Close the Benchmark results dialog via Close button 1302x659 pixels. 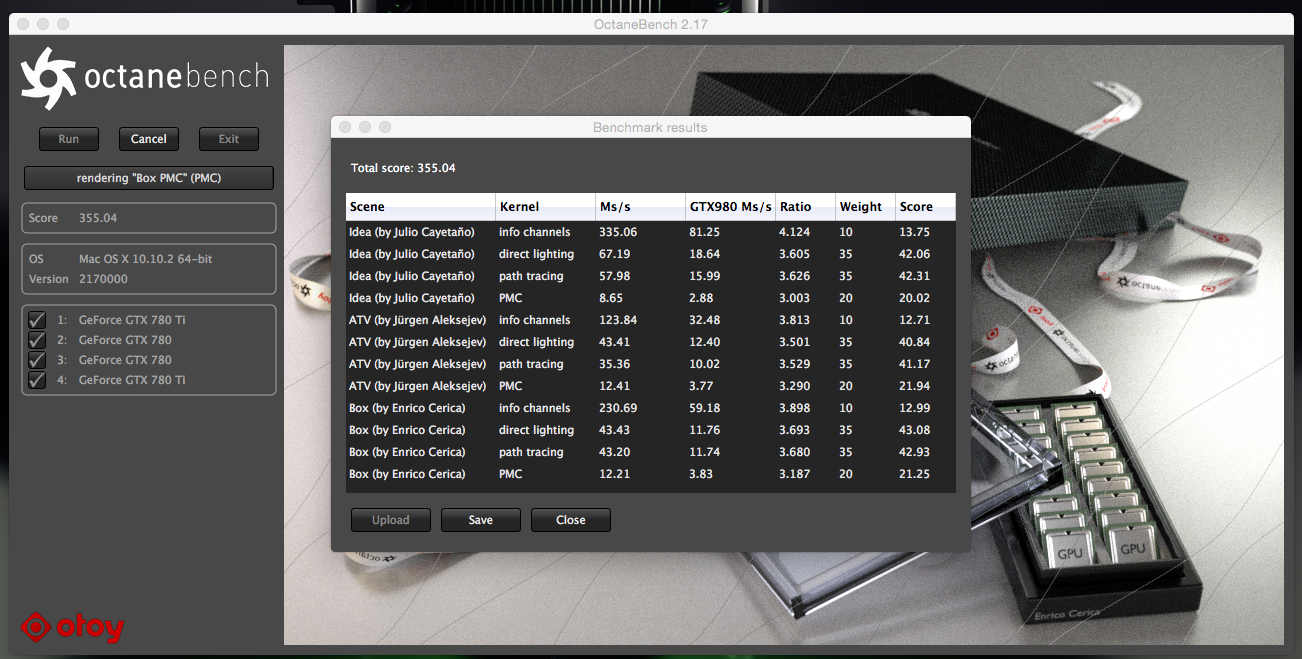click(571, 520)
